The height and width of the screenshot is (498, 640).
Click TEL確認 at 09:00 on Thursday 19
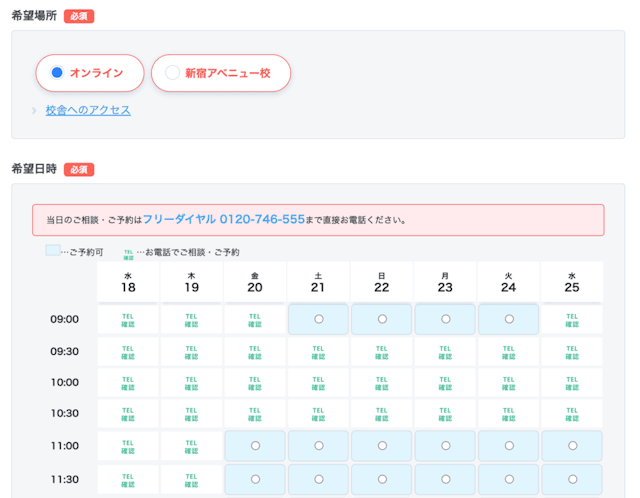pos(191,320)
